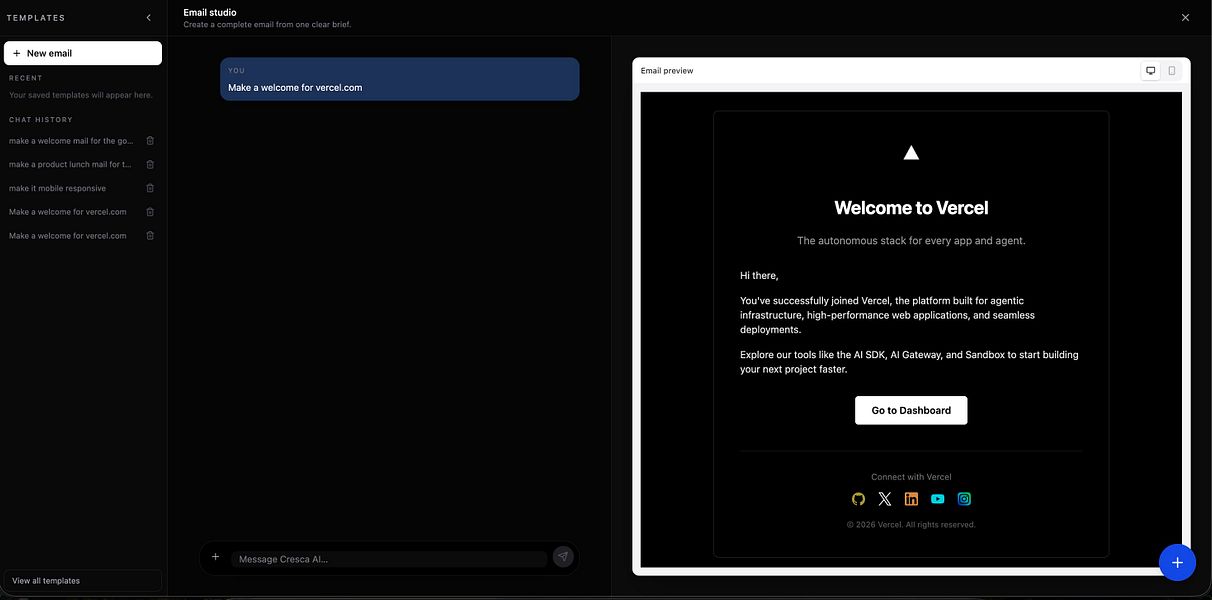Screen dimensions: 1212x600
Task: Switch email preview to desktop view
Action: (1150, 71)
